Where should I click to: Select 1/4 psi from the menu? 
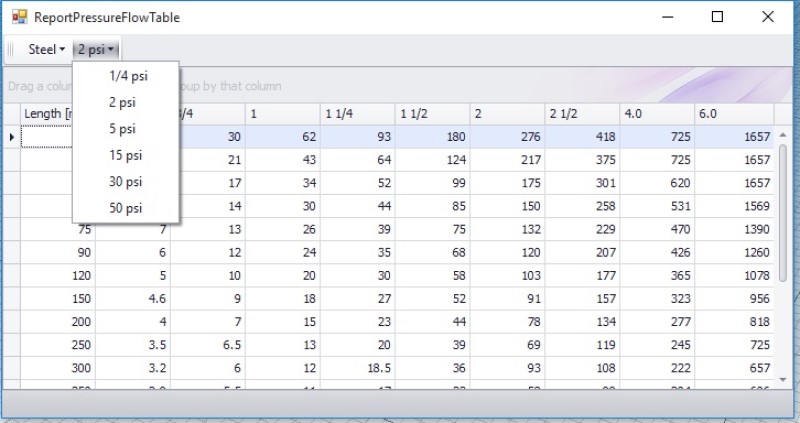[128, 76]
